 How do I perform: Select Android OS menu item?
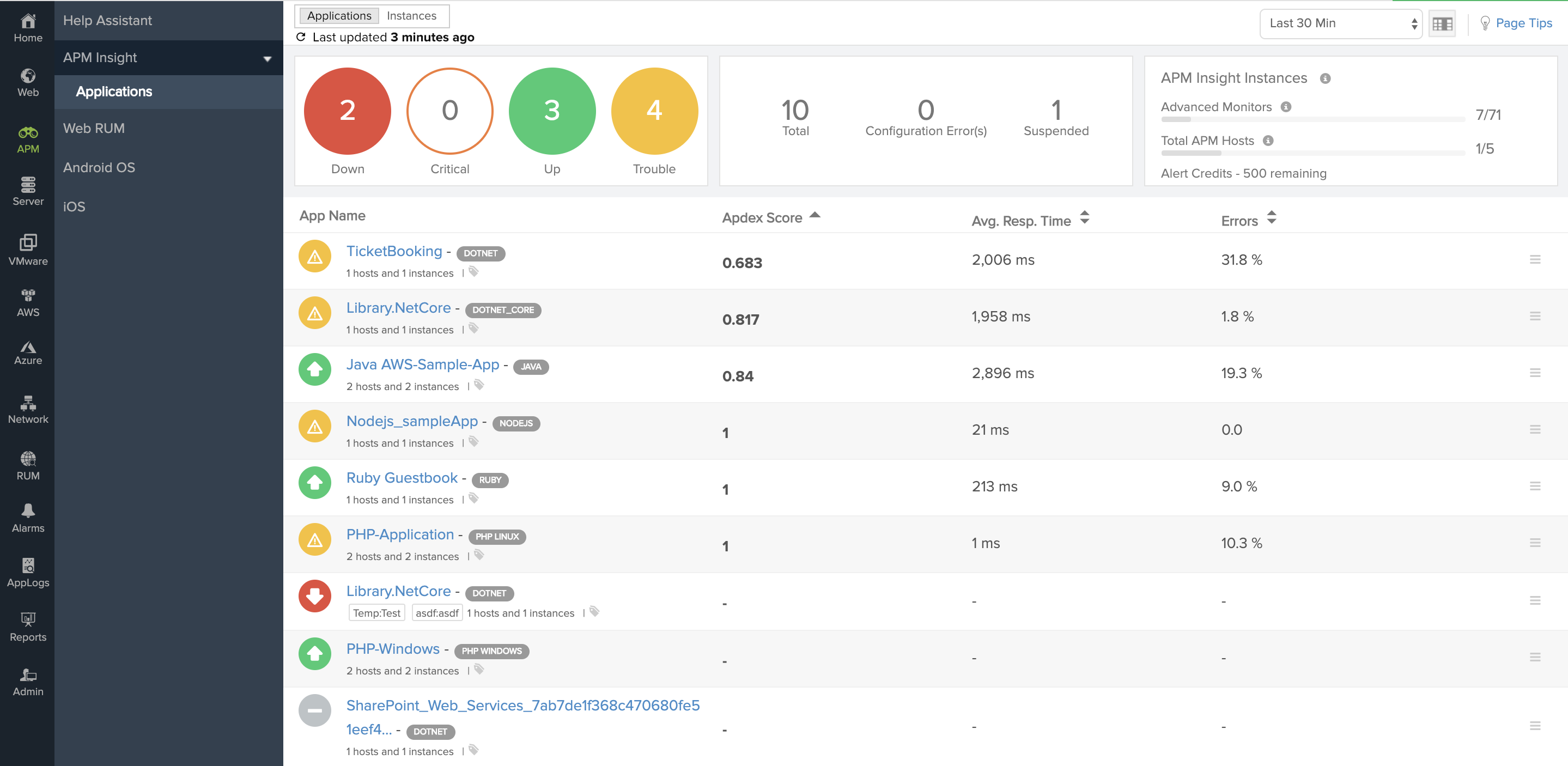tap(99, 167)
